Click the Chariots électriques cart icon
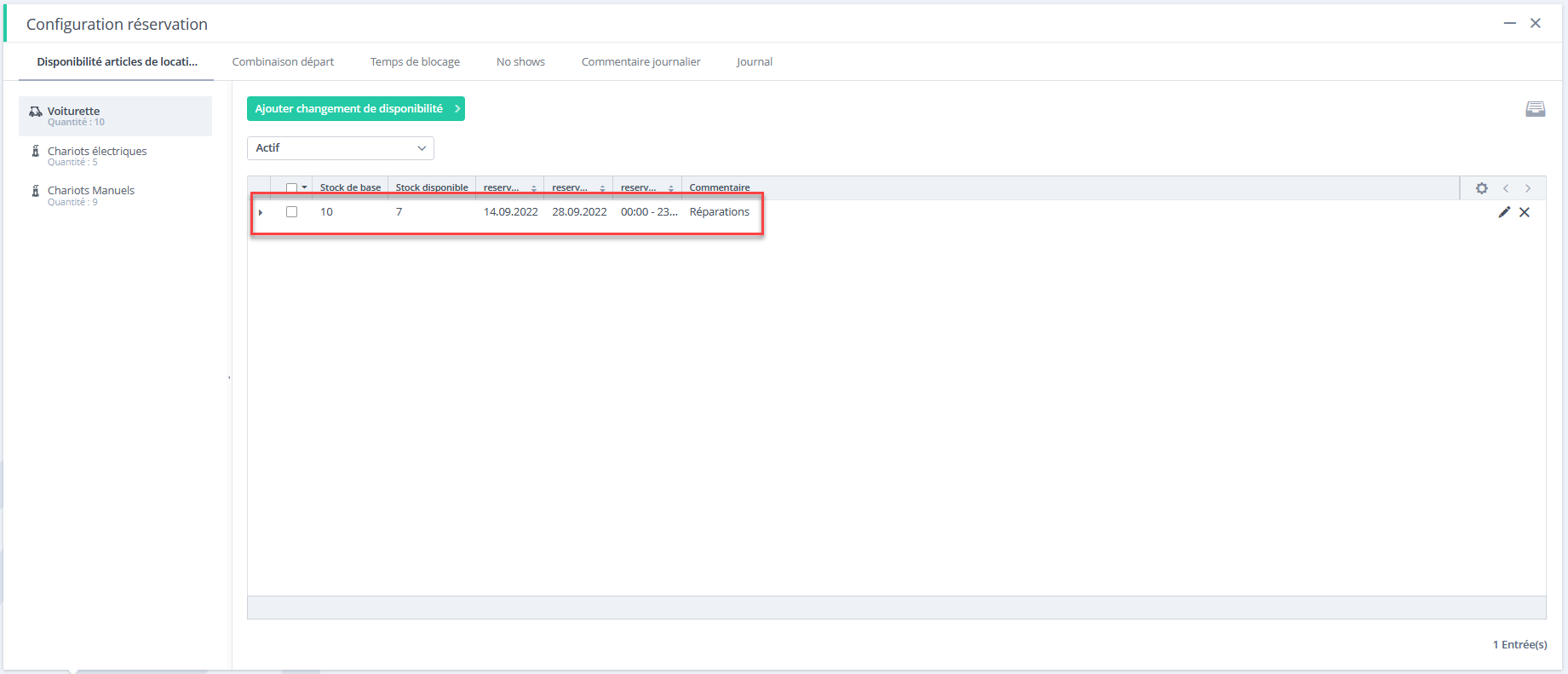1568x674 pixels. [x=36, y=151]
